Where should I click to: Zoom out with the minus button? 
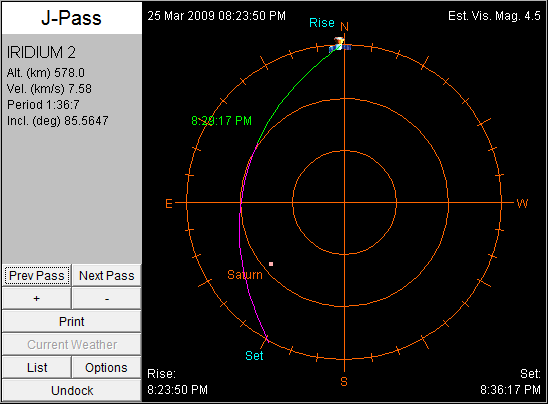(x=107, y=298)
